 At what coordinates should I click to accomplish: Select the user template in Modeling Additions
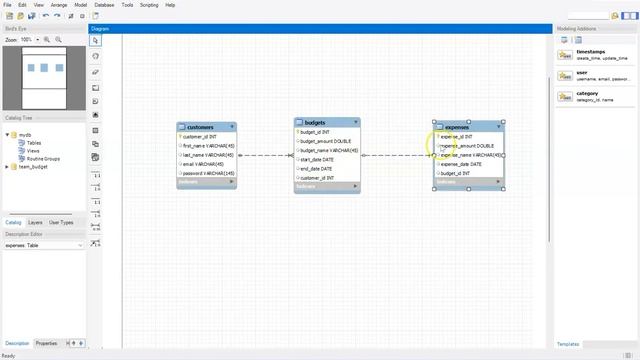[595, 76]
